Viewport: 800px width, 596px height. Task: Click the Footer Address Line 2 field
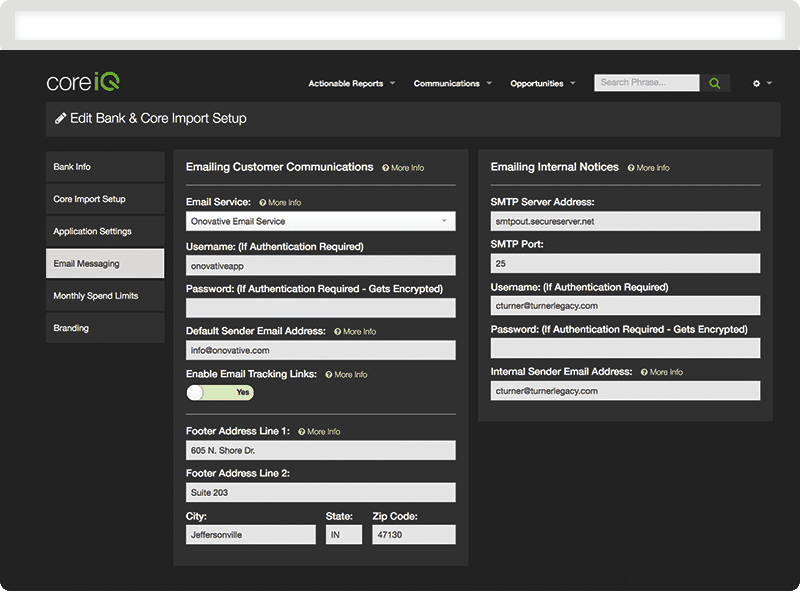[320, 492]
